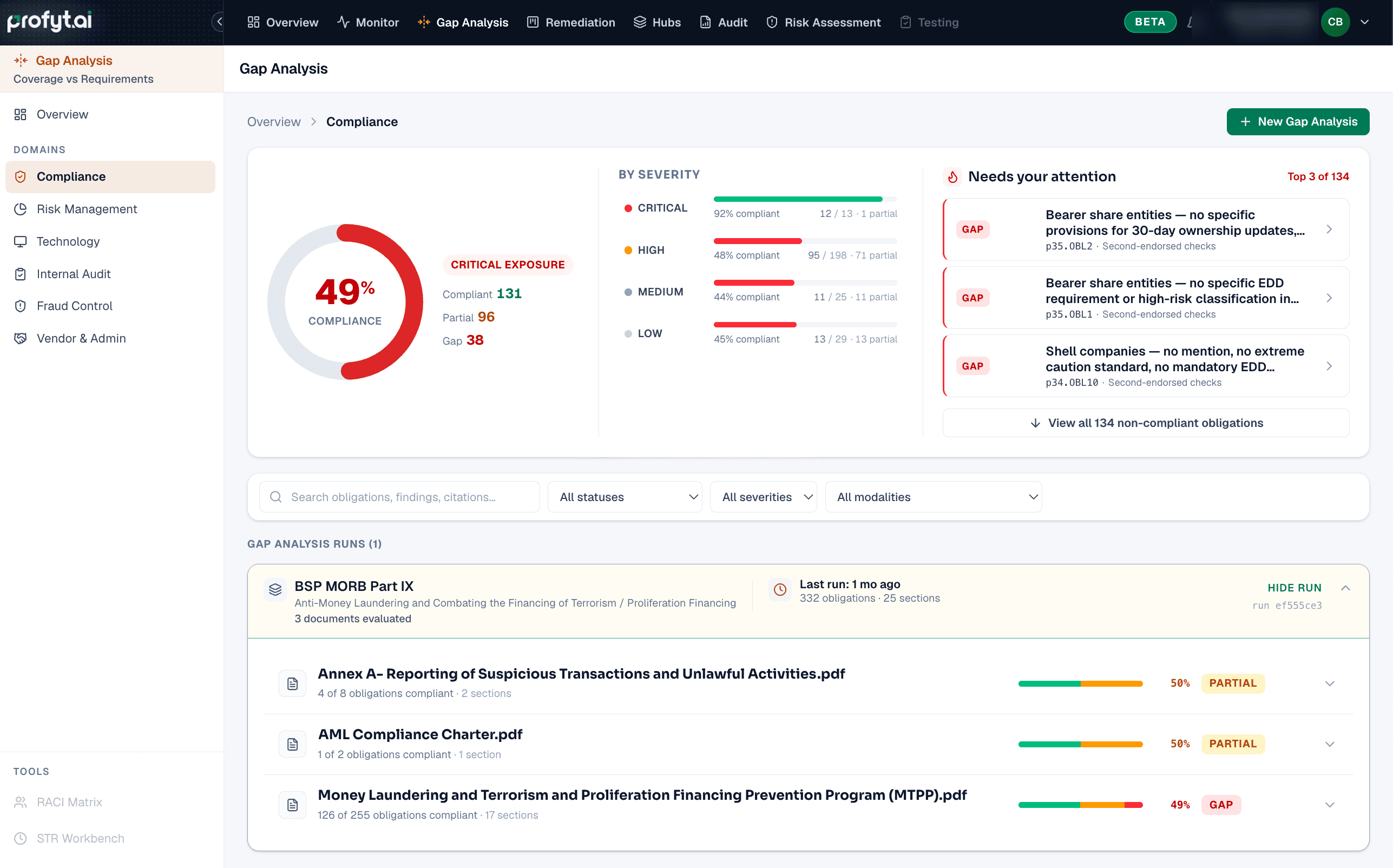Select the sidebar Overview item
Viewport: 1393px width, 868px height.
(x=110, y=114)
